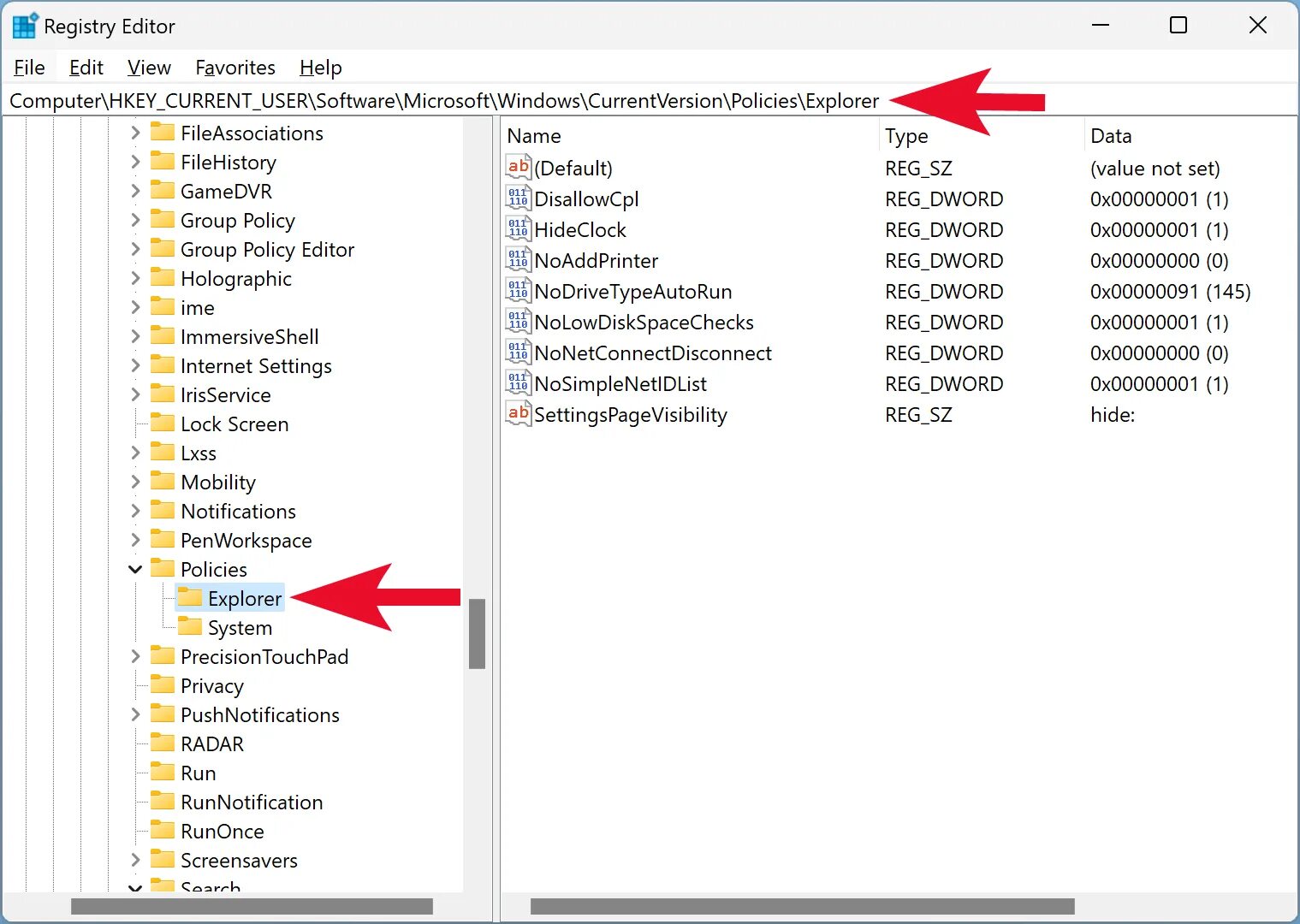The height and width of the screenshot is (924, 1300).
Task: Select the Search key at tree bottom
Action: [x=211, y=885]
